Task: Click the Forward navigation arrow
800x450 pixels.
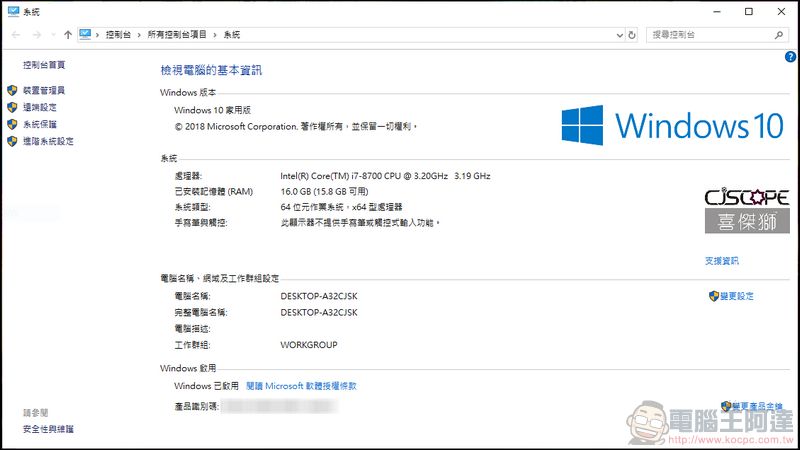Action: (x=37, y=35)
